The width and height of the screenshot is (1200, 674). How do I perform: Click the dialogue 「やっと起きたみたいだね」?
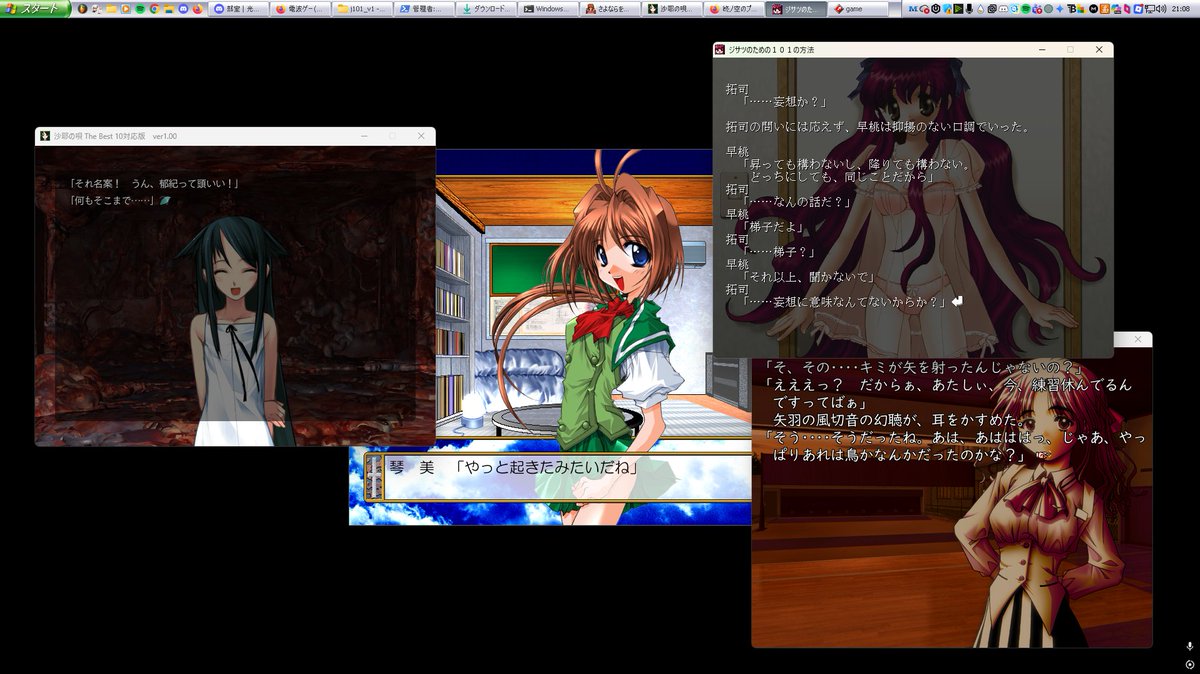[546, 467]
